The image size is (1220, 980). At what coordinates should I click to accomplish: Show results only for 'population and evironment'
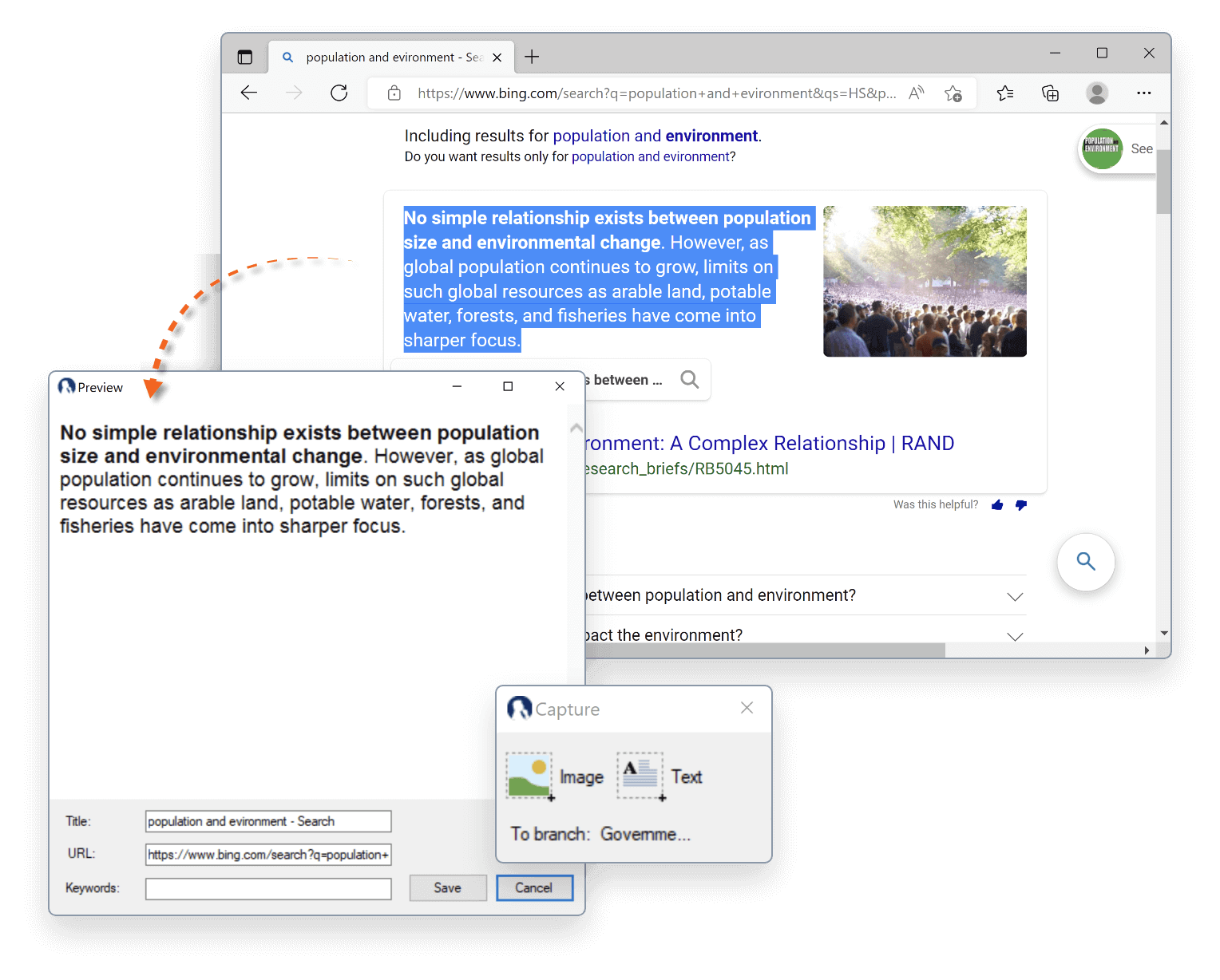click(651, 156)
